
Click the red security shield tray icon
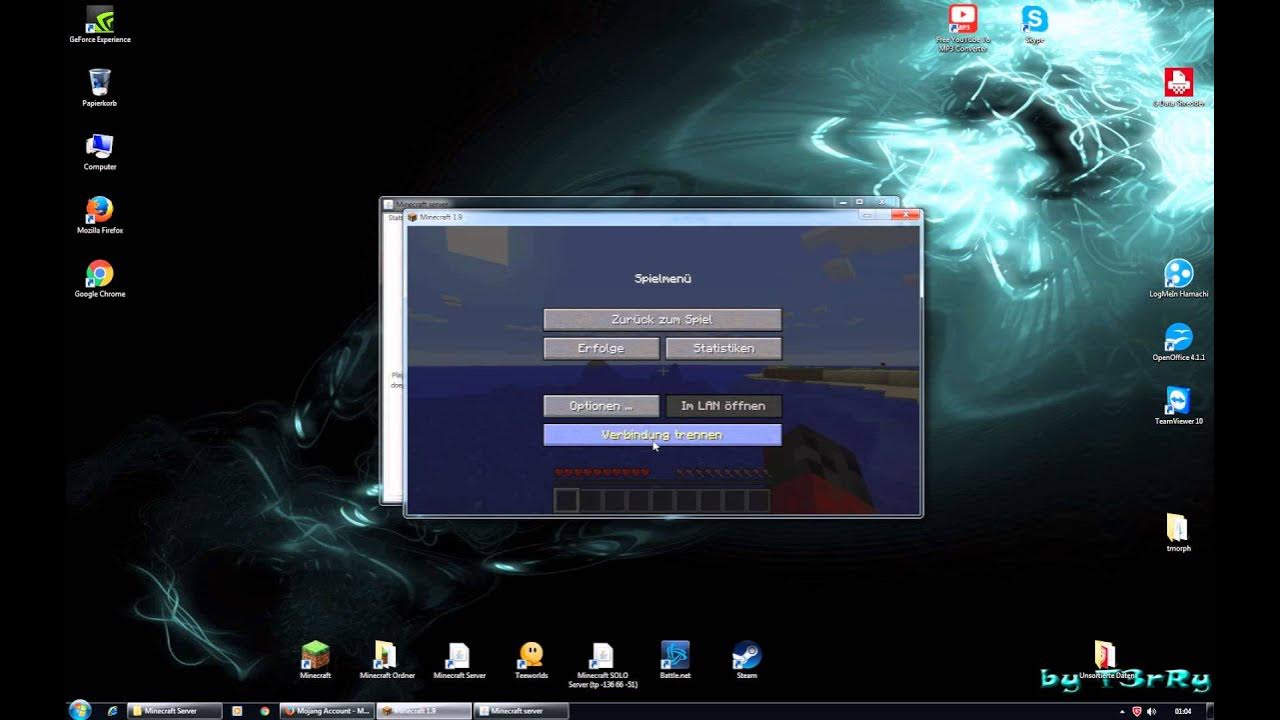pyautogui.click(x=1136, y=711)
